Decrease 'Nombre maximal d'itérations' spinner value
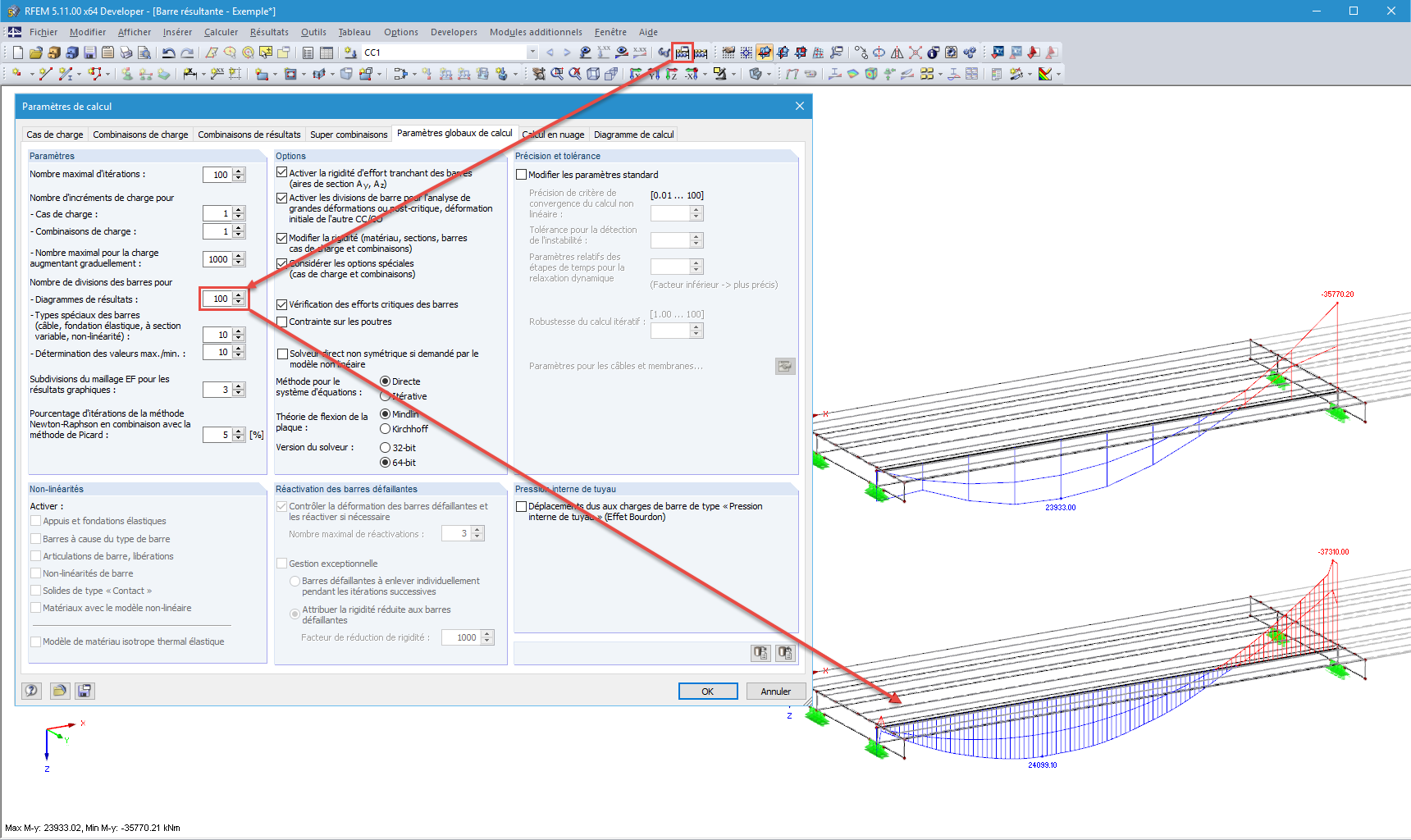The width and height of the screenshot is (1411, 840). point(239,178)
